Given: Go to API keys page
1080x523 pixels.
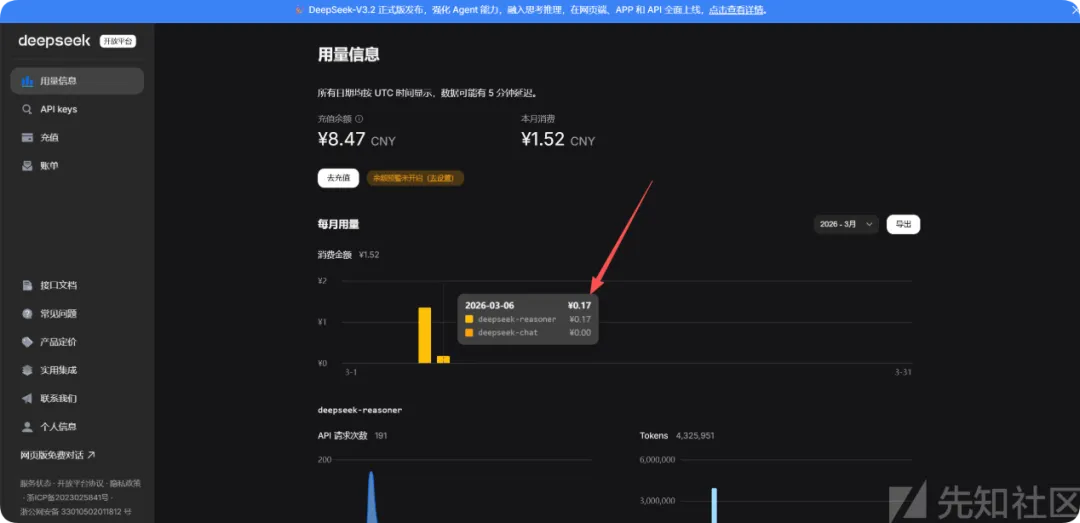Looking at the screenshot, I should pyautogui.click(x=77, y=110).
